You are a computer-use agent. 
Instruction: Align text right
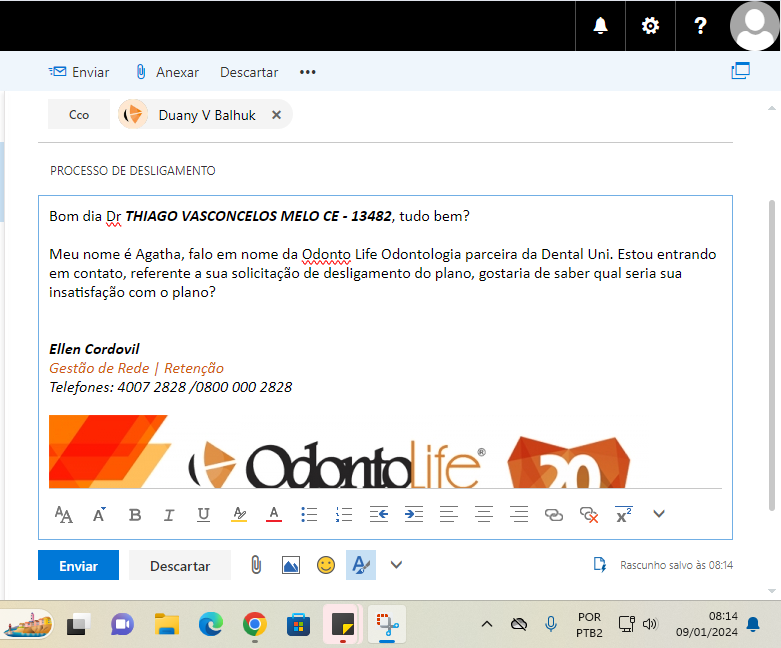pos(519,514)
